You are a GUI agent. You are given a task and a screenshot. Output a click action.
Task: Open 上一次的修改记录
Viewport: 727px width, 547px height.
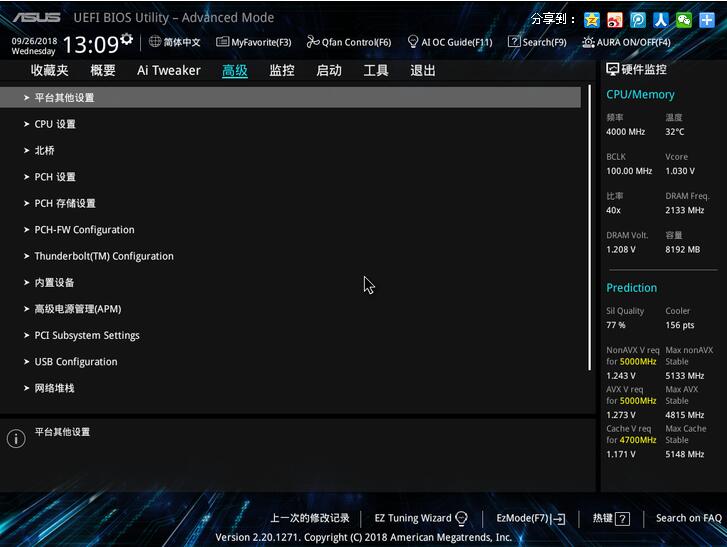(x=310, y=518)
